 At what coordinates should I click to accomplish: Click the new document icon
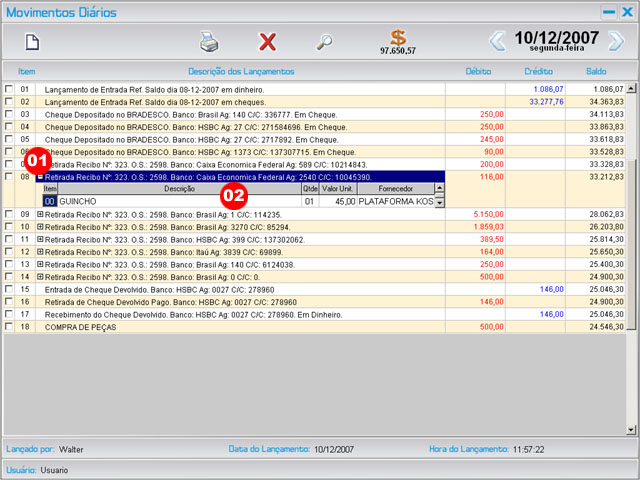coord(32,42)
